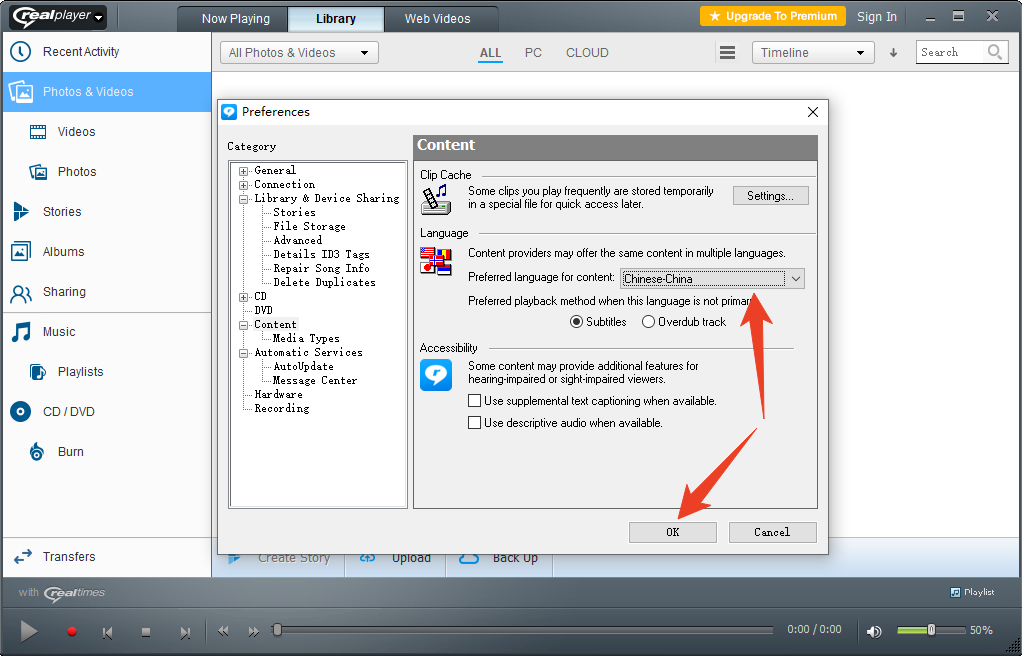Select the Subtitles radio button
Screen dimensions: 1022x656
[x=576, y=322]
